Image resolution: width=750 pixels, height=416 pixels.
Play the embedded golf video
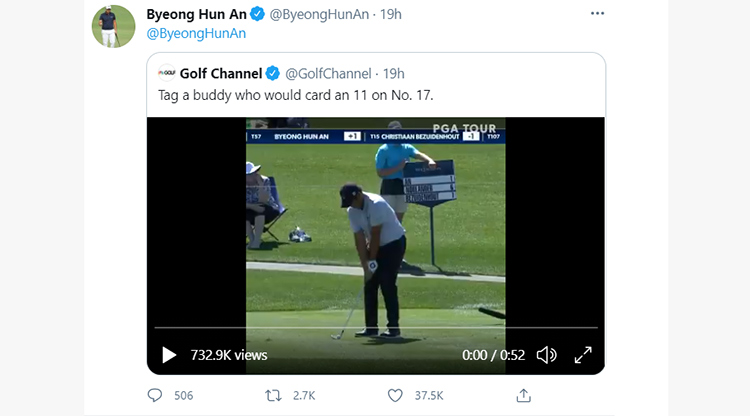pos(169,355)
